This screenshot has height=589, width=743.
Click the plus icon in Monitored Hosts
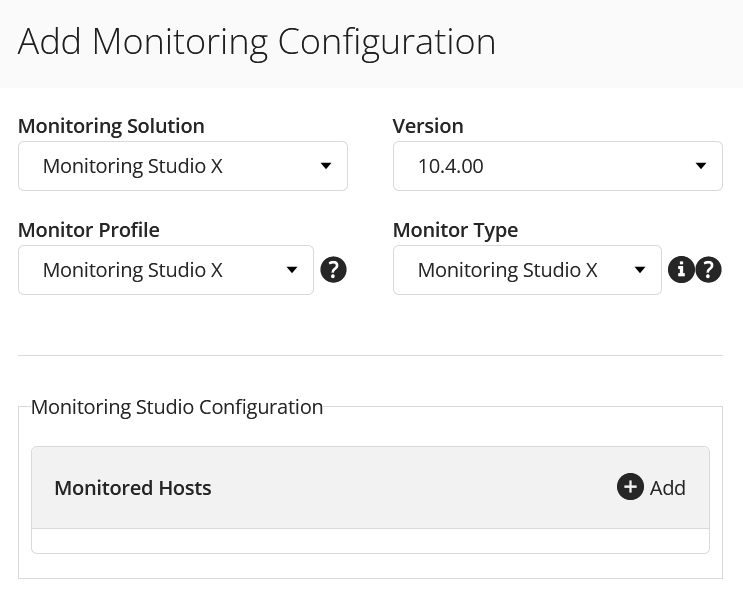tap(630, 487)
